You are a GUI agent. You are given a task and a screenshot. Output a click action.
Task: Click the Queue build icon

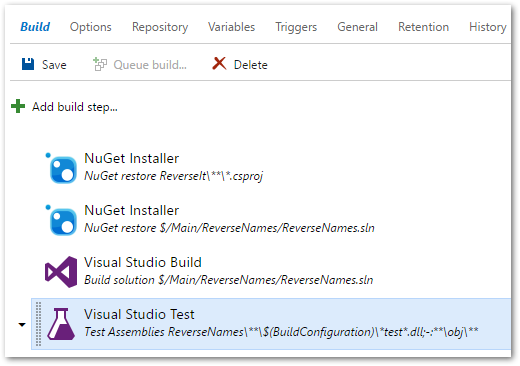100,64
